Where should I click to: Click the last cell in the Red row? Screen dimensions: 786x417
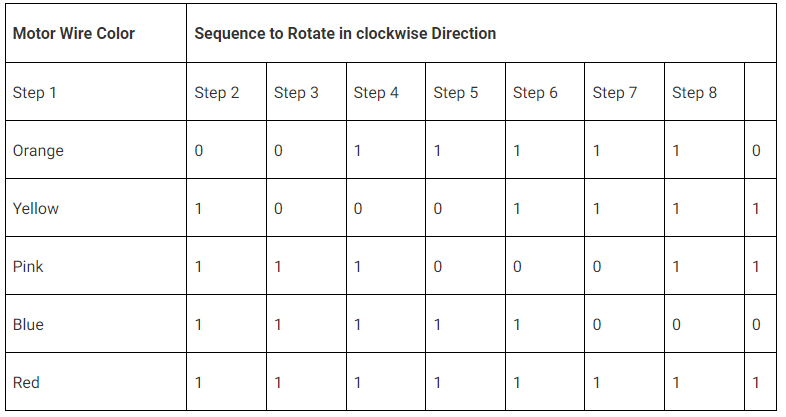[x=756, y=383]
